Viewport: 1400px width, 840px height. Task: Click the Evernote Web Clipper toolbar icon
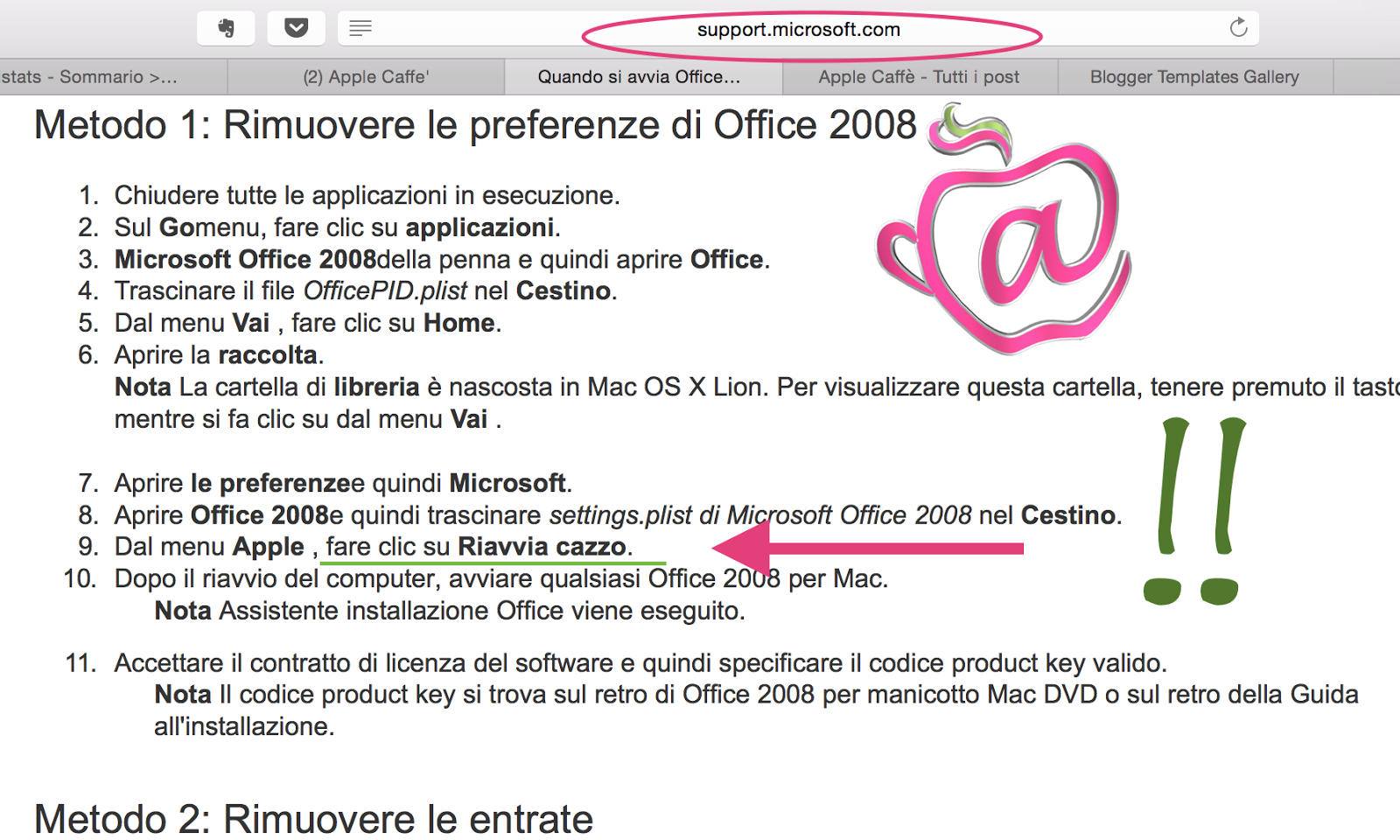point(226,28)
